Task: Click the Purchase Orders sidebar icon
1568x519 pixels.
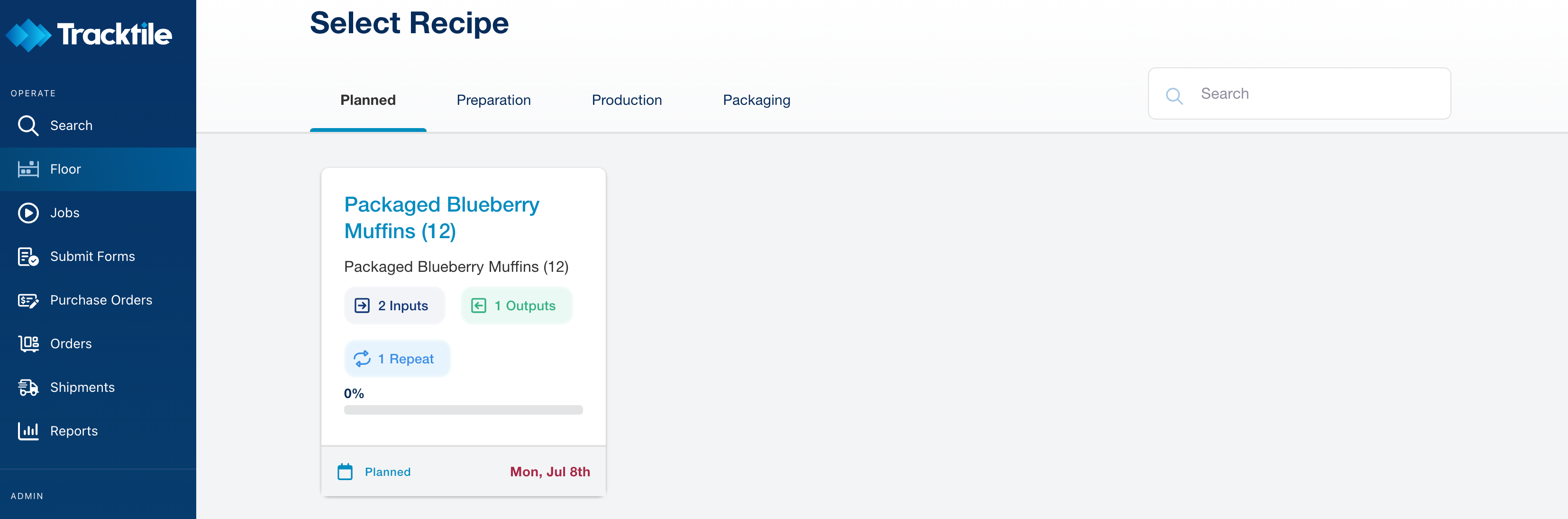Action: pos(28,300)
